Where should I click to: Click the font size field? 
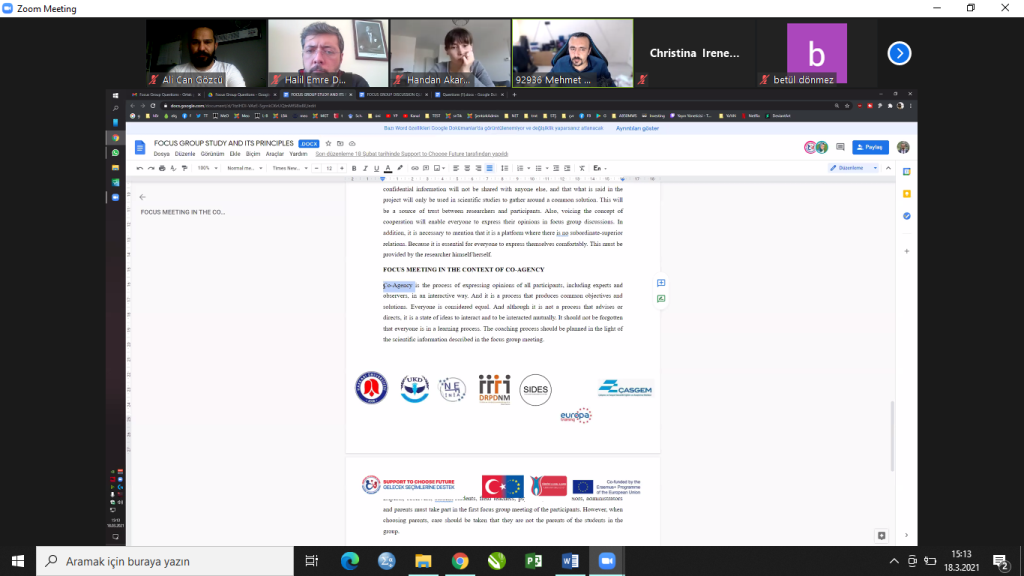pos(329,168)
